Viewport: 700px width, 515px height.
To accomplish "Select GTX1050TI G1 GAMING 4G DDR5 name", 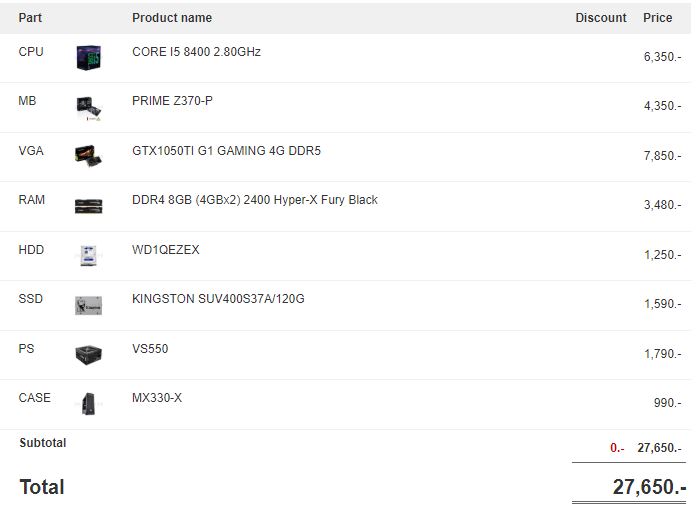I will [226, 151].
